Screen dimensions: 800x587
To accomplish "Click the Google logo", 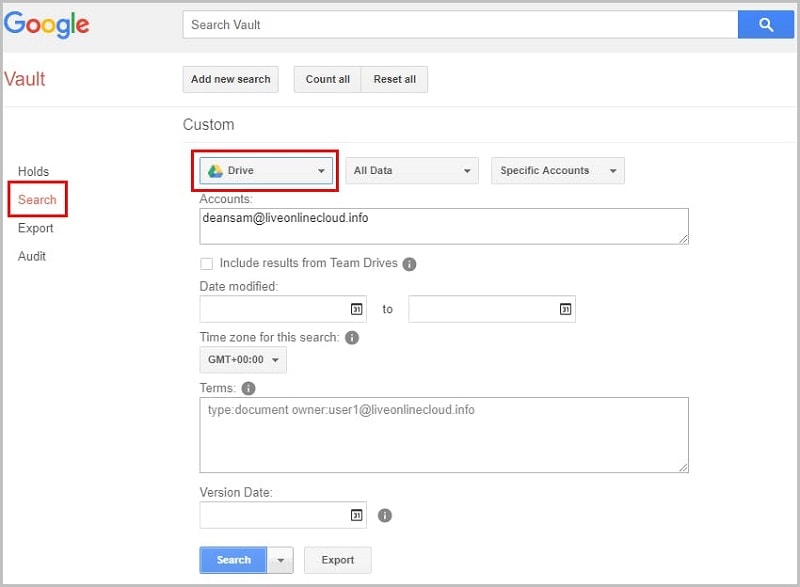I will (46, 24).
